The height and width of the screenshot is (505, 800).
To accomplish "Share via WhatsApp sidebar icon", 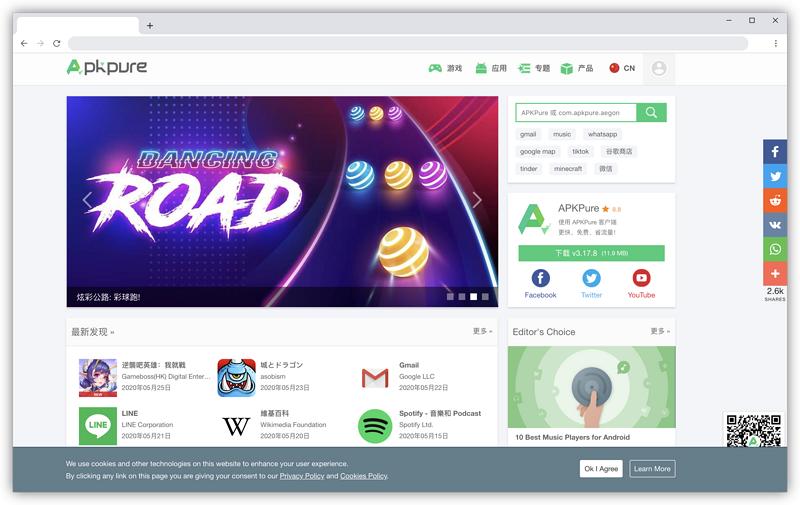I will click(x=774, y=249).
